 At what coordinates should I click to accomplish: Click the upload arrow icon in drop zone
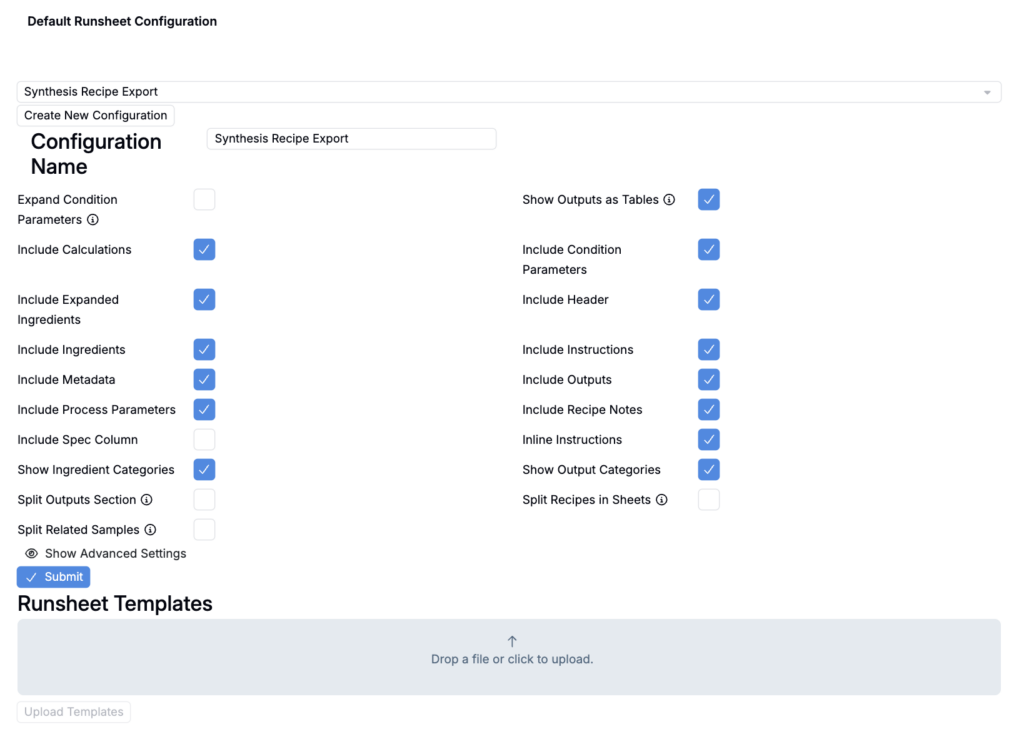click(x=512, y=642)
